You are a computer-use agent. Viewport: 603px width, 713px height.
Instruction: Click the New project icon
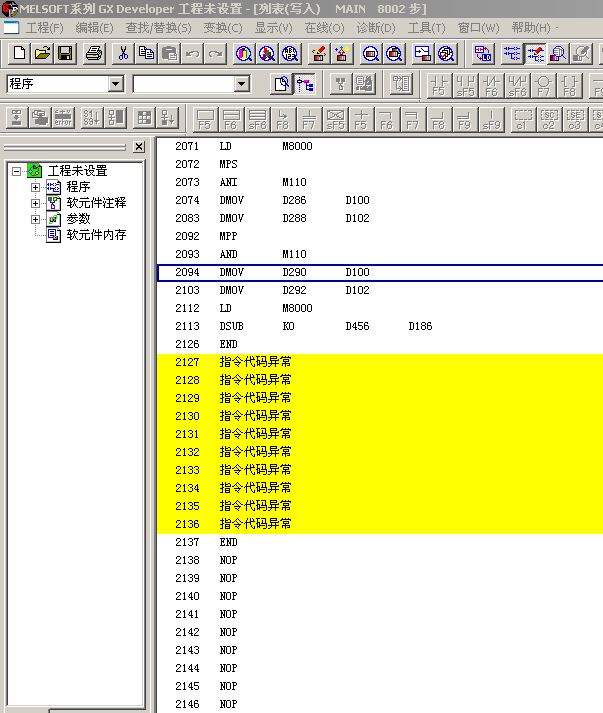pos(19,53)
